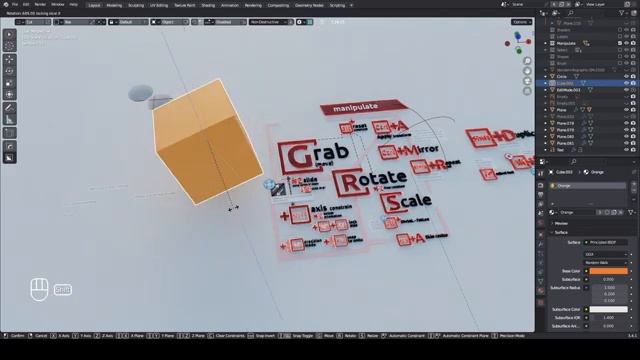Switch to the Shading workspace tab
640x360 pixels.
pos(208,5)
